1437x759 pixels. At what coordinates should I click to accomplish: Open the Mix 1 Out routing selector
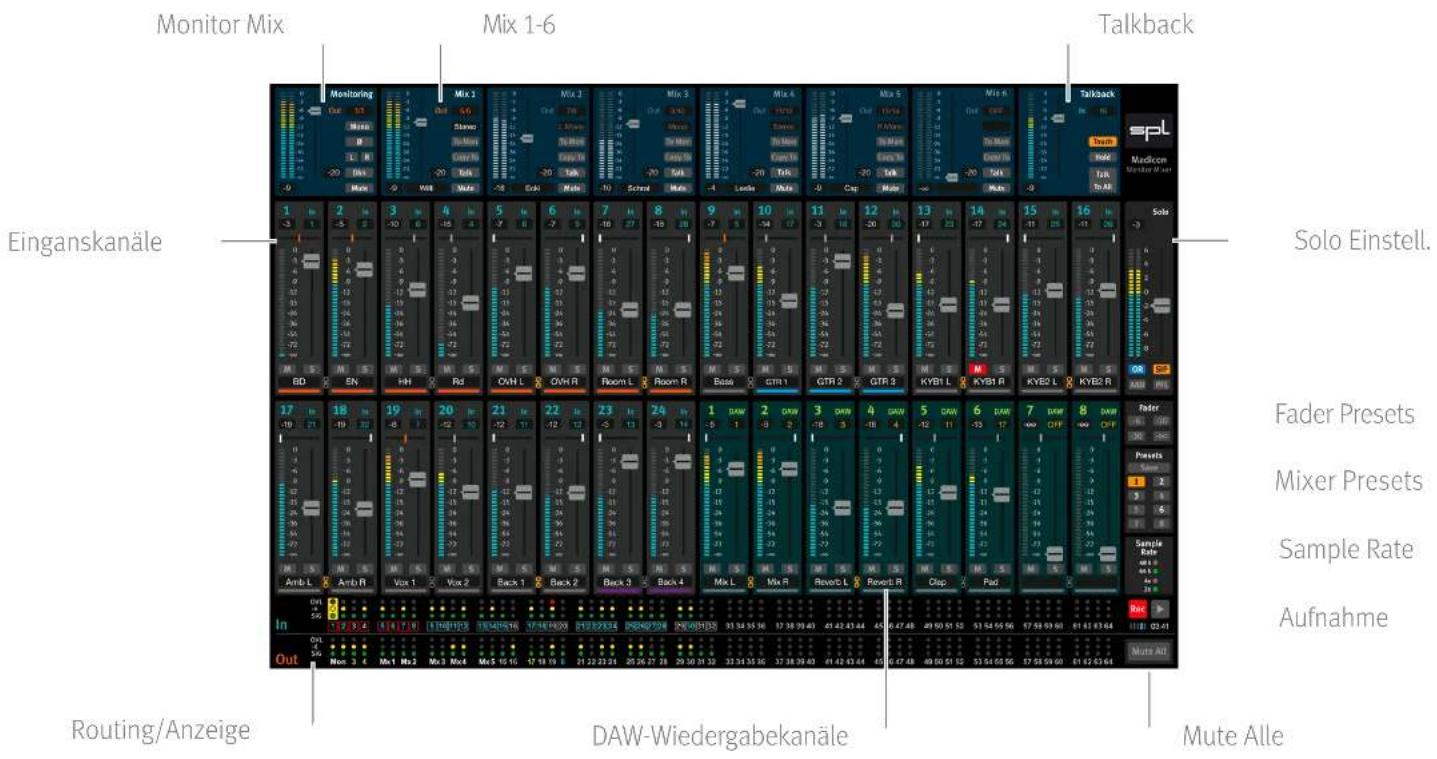466,109
